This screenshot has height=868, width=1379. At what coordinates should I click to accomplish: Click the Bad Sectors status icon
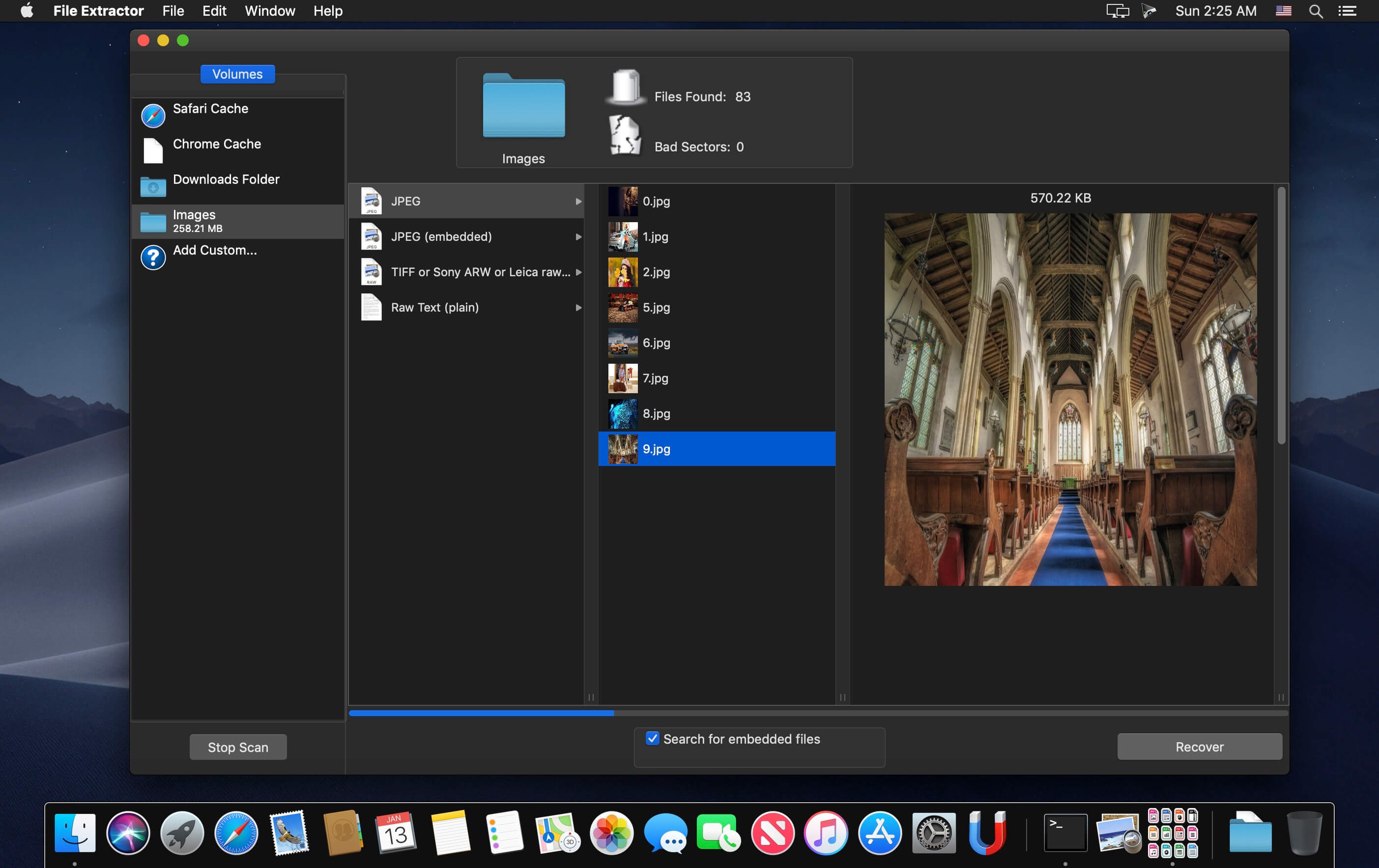(x=623, y=138)
